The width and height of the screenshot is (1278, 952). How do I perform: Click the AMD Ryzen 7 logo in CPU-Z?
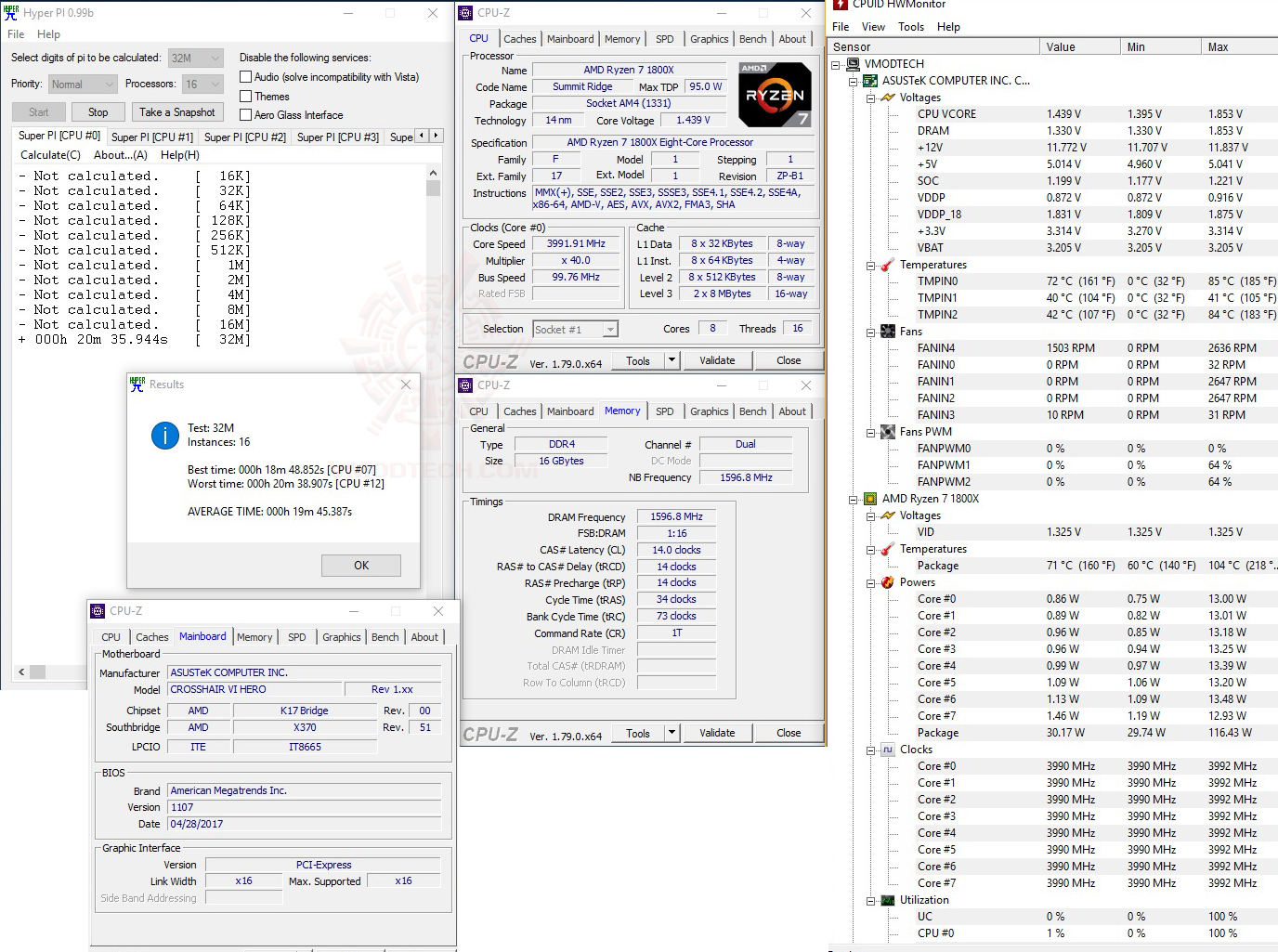(775, 94)
